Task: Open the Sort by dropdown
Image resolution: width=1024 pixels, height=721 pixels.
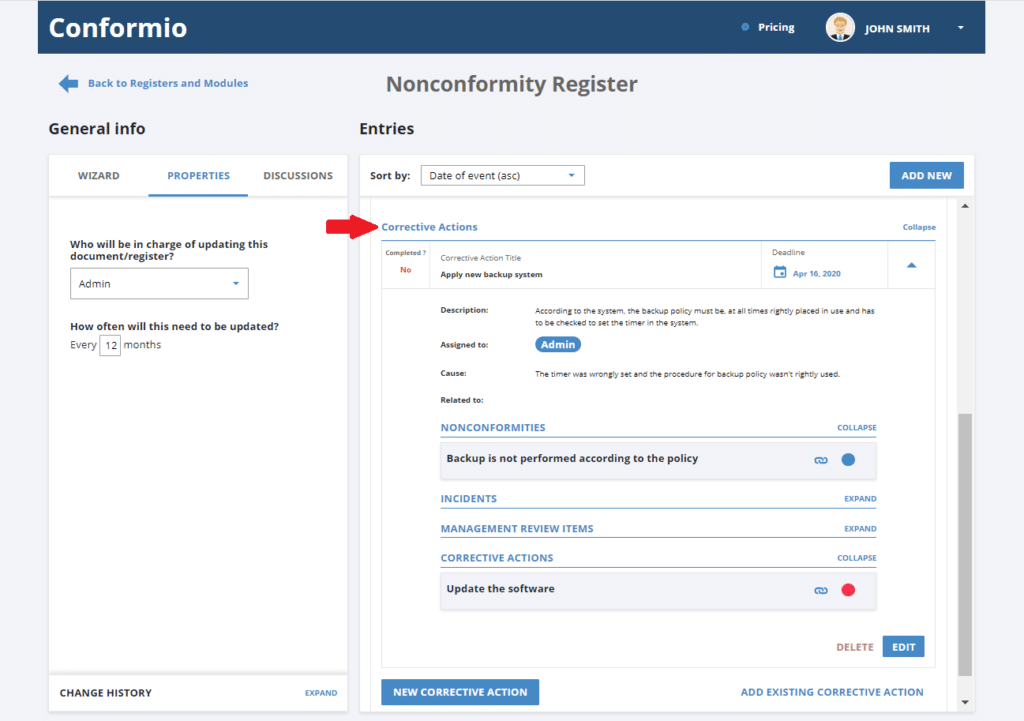Action: click(502, 174)
